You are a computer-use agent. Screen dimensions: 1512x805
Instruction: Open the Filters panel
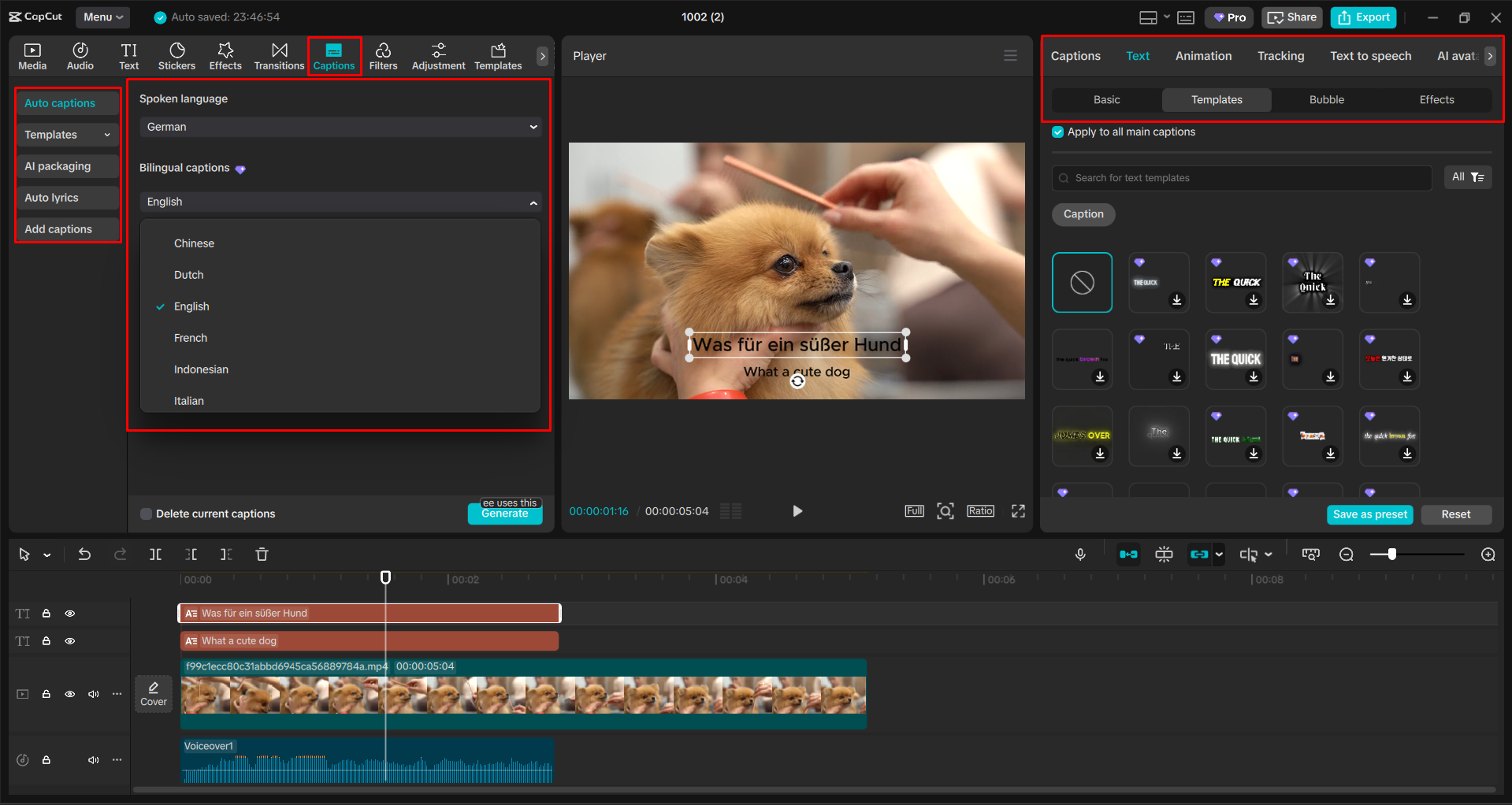pyautogui.click(x=384, y=55)
